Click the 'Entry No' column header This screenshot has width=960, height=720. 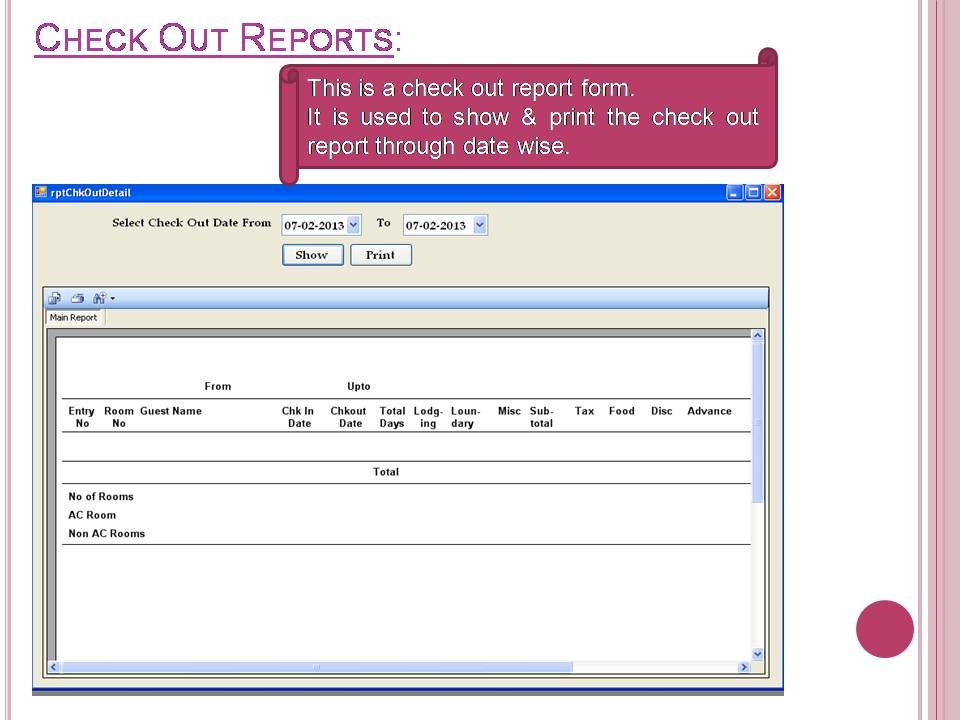coord(81,417)
